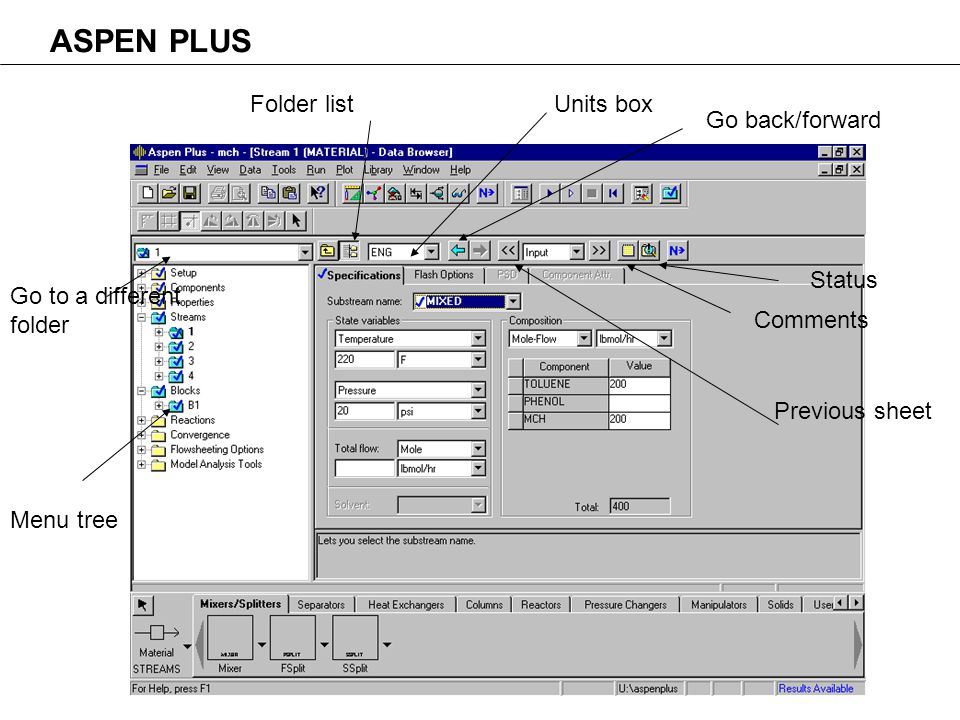Click the Reinitialize rewind icon
Screen dimensions: 960x720
612,193
